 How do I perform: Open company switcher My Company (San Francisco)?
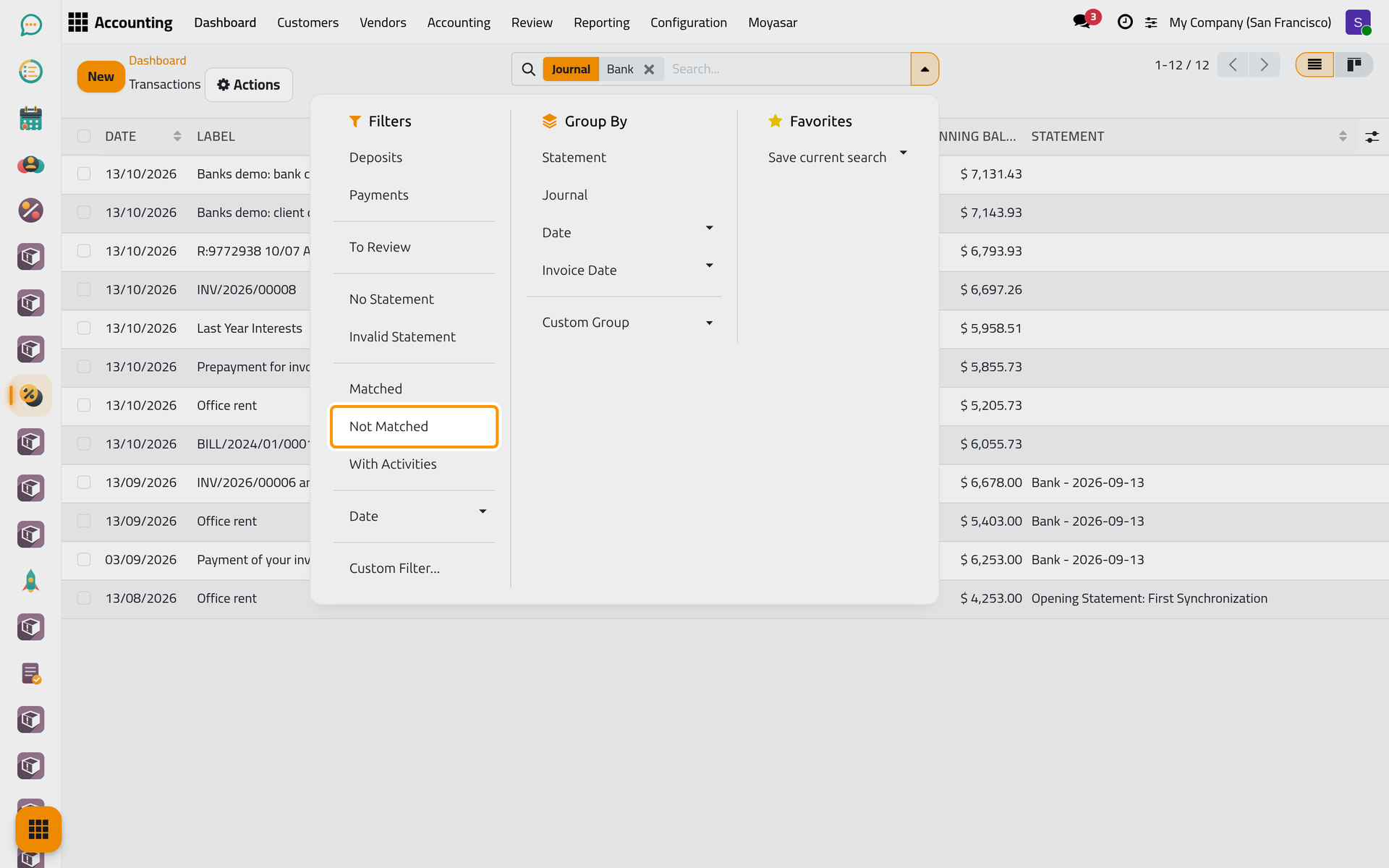click(x=1249, y=22)
